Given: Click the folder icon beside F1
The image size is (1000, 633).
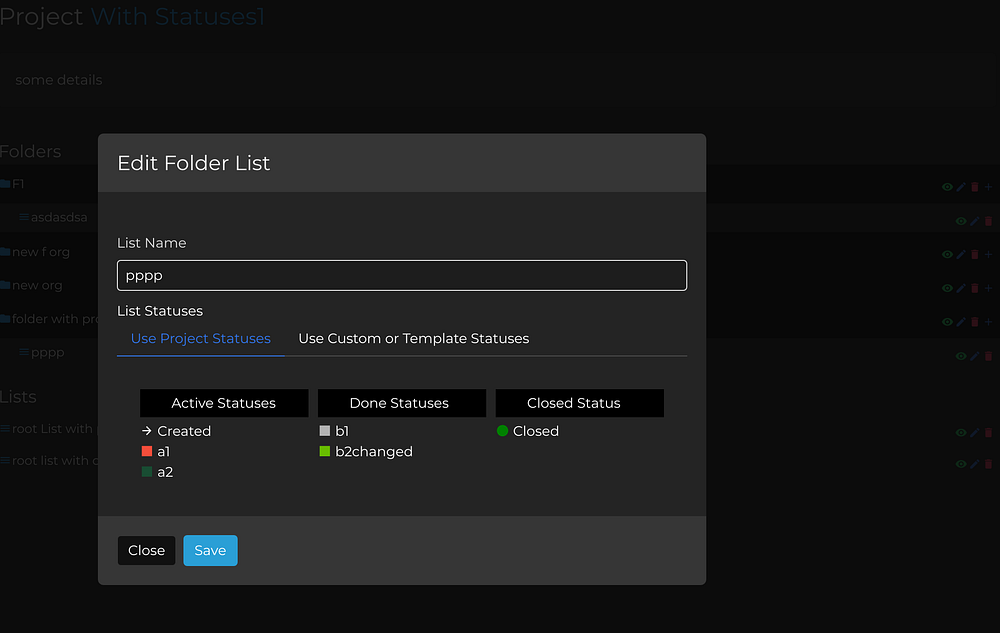Looking at the screenshot, I should pos(5,184).
